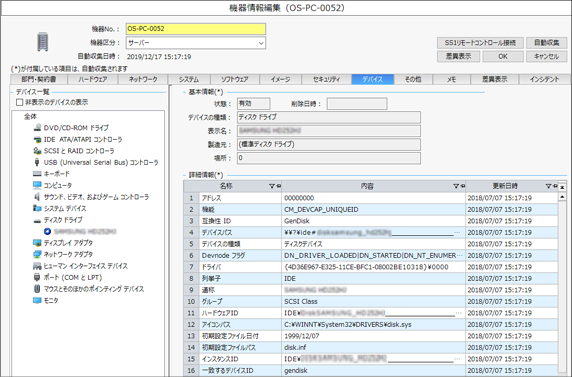Open the インシデント tab
Viewport: 572px width, 377px height.
click(x=545, y=79)
